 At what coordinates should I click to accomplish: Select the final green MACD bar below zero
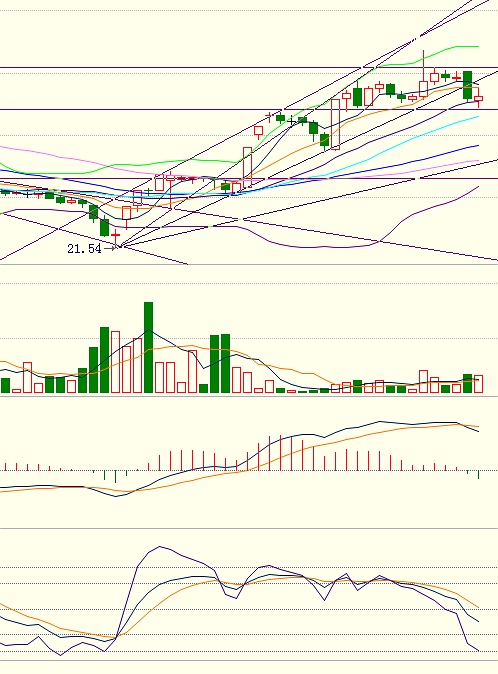click(x=479, y=475)
